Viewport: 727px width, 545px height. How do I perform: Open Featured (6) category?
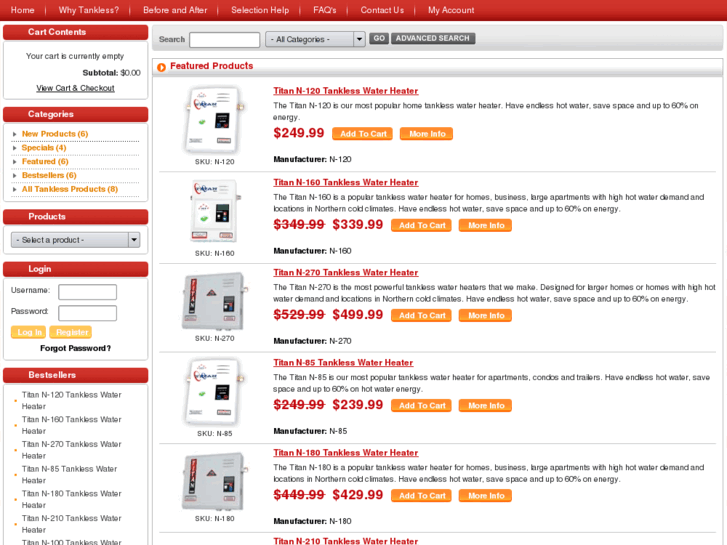45,161
